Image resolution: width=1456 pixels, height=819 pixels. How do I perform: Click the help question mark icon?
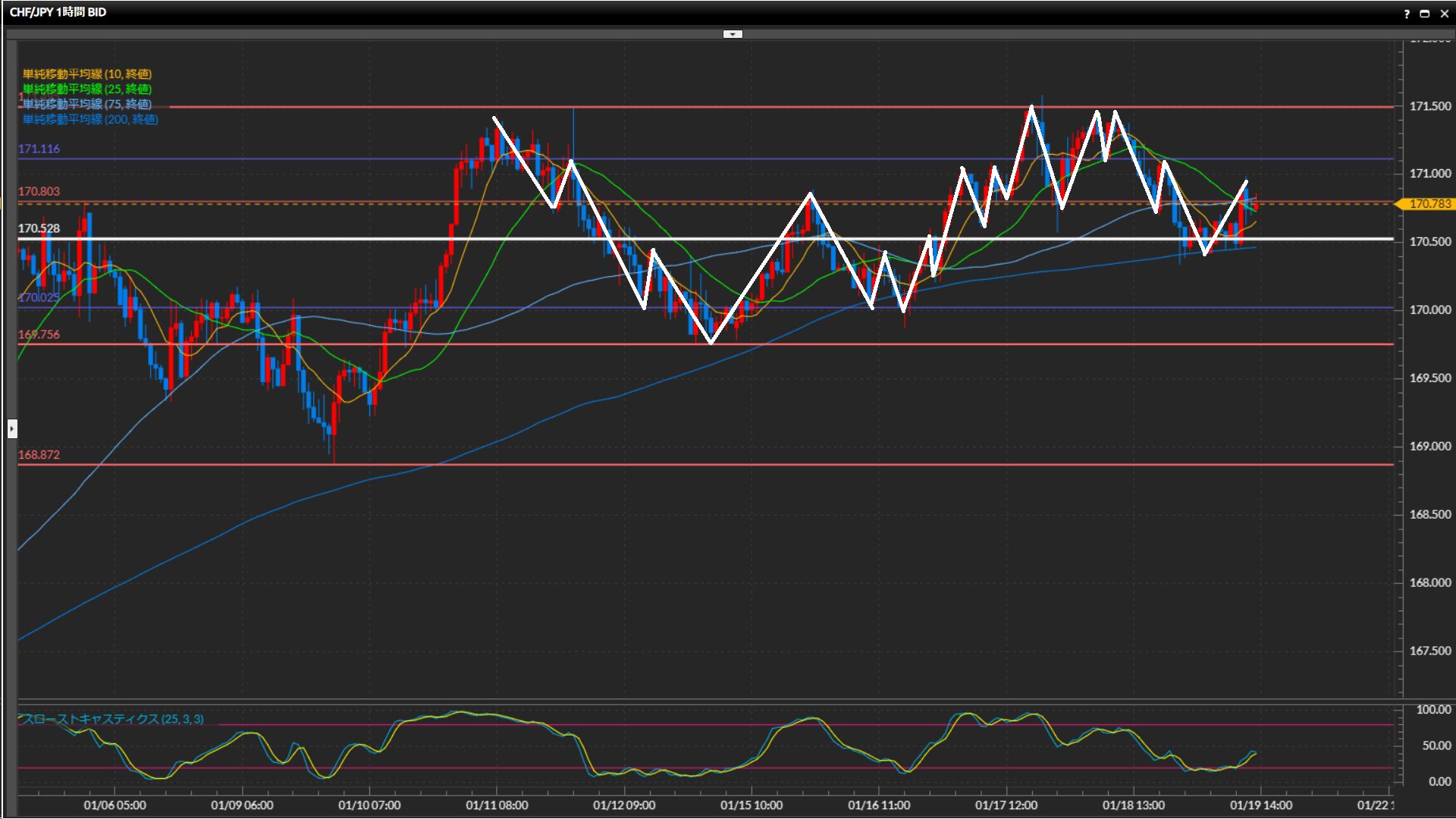point(1407,14)
